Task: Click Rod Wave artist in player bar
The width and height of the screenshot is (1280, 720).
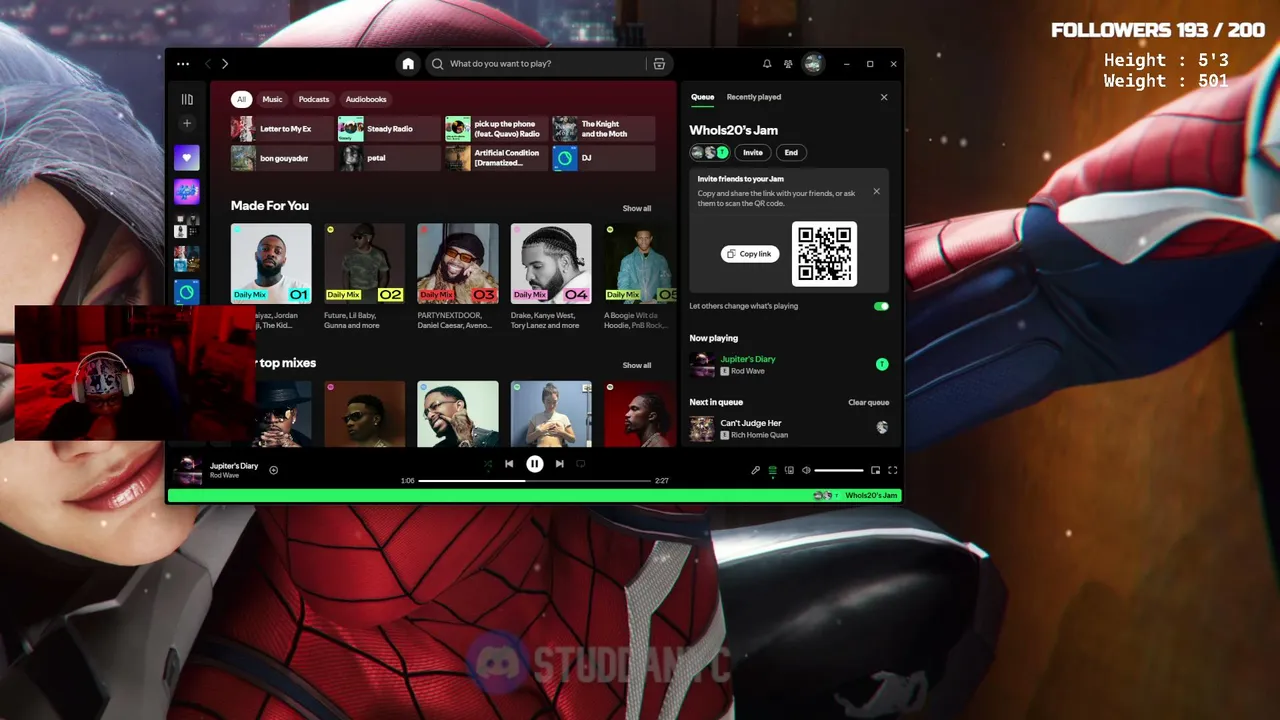Action: pos(224,476)
